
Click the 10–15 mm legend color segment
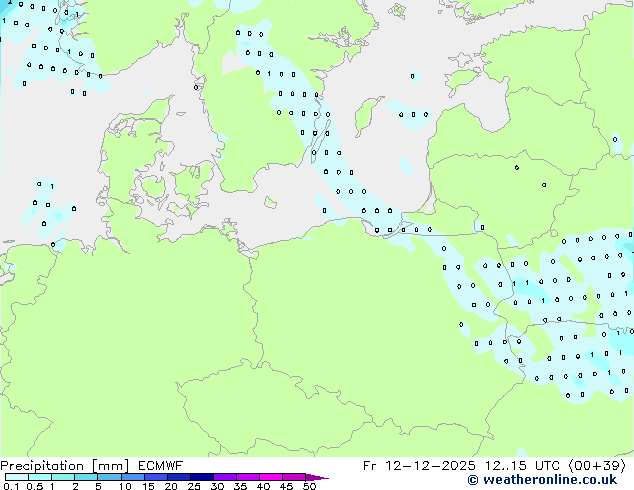point(132,477)
